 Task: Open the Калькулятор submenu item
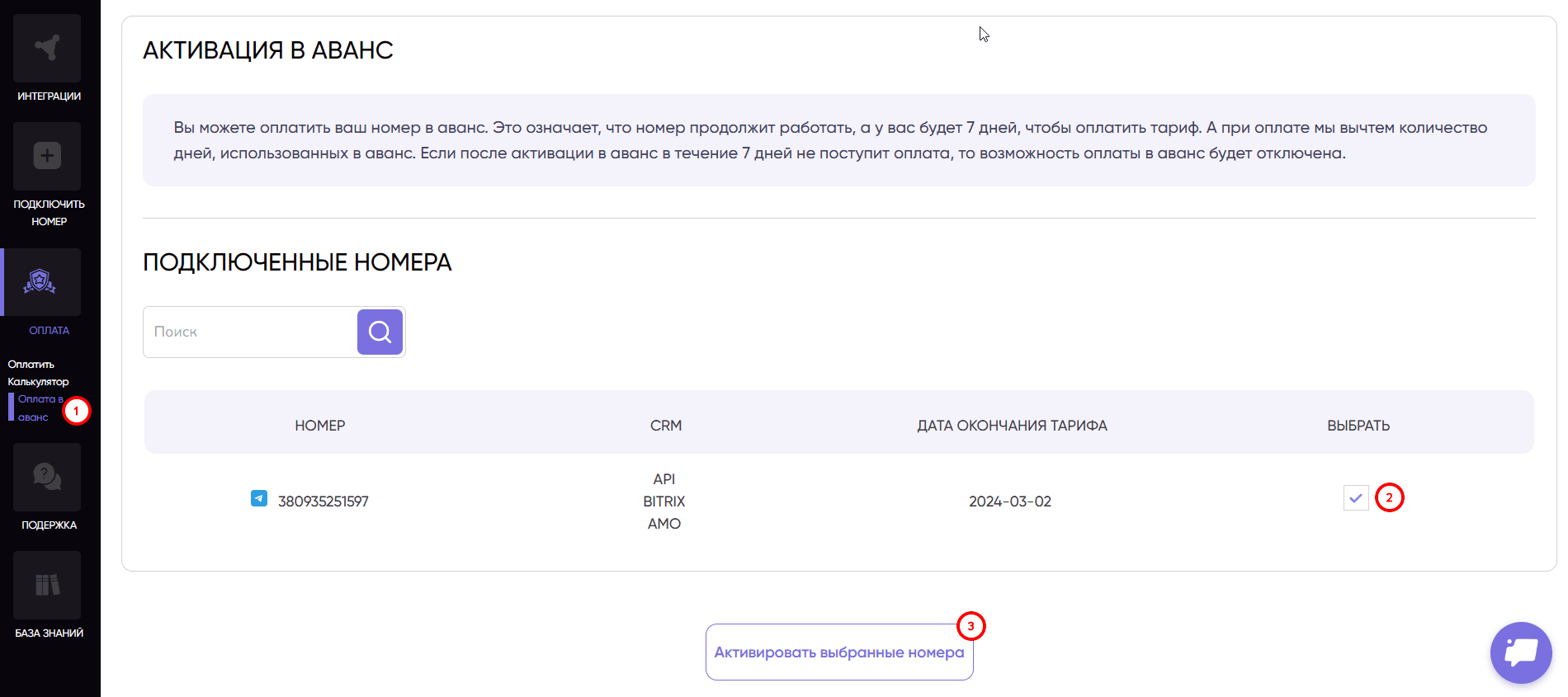[x=38, y=382]
